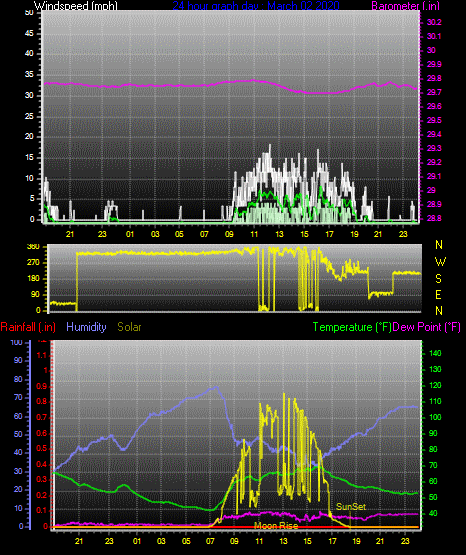Click the 130 temperature axis value
The image size is (466, 555).
click(x=435, y=370)
